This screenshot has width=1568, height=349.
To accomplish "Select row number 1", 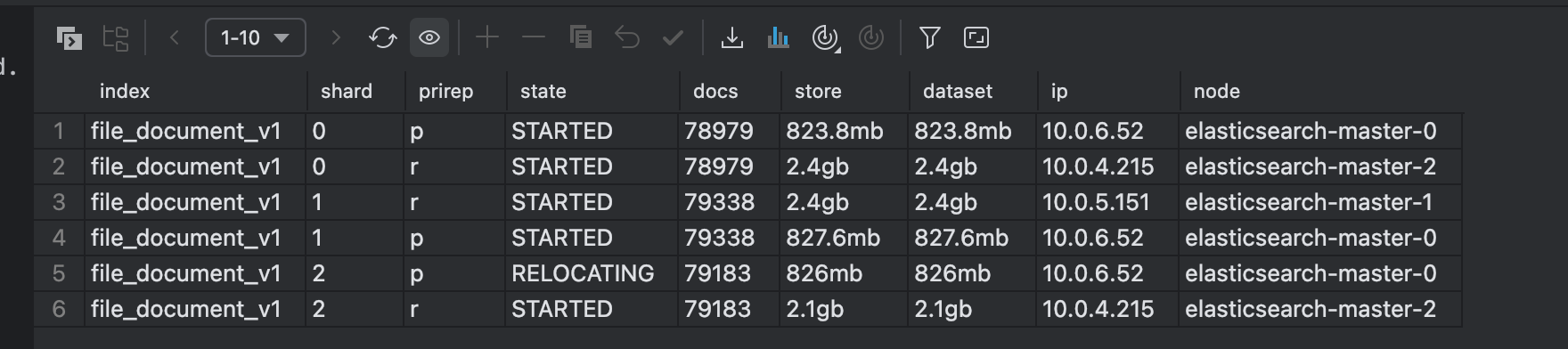I will (59, 131).
